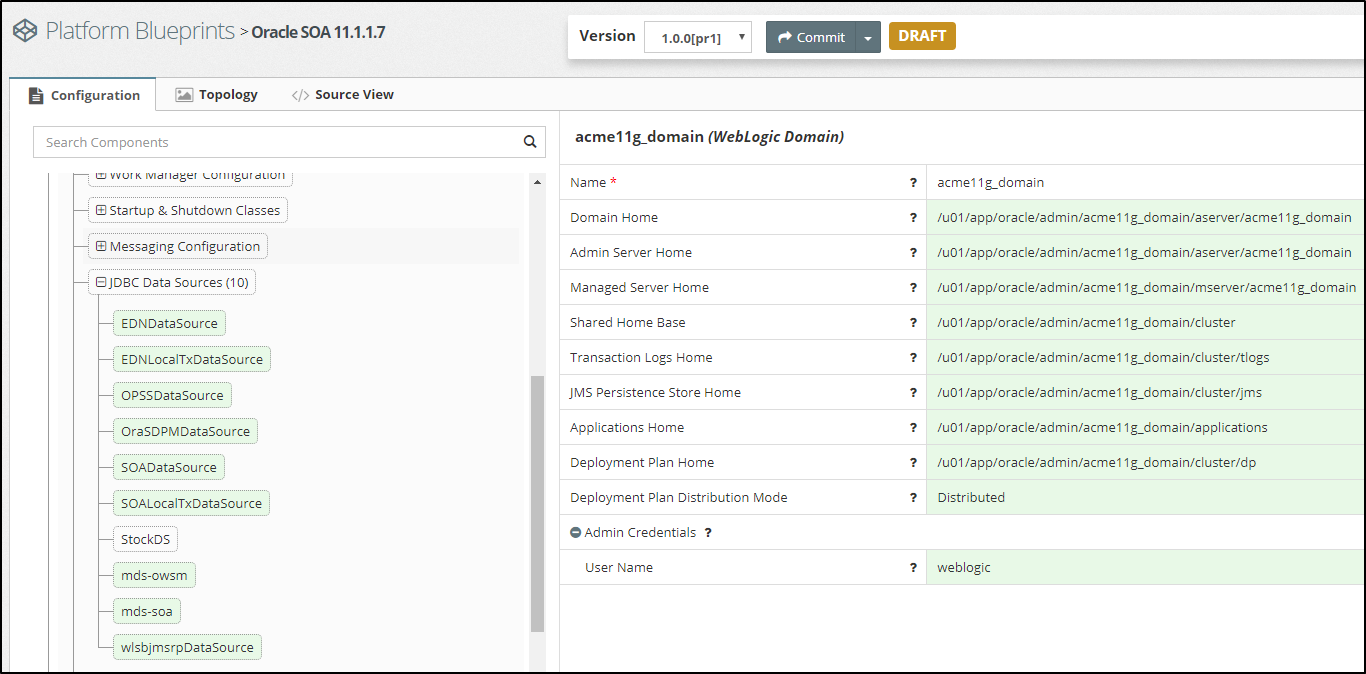Expand Startup & Shutdown Classes node
1366x674 pixels.
point(101,211)
